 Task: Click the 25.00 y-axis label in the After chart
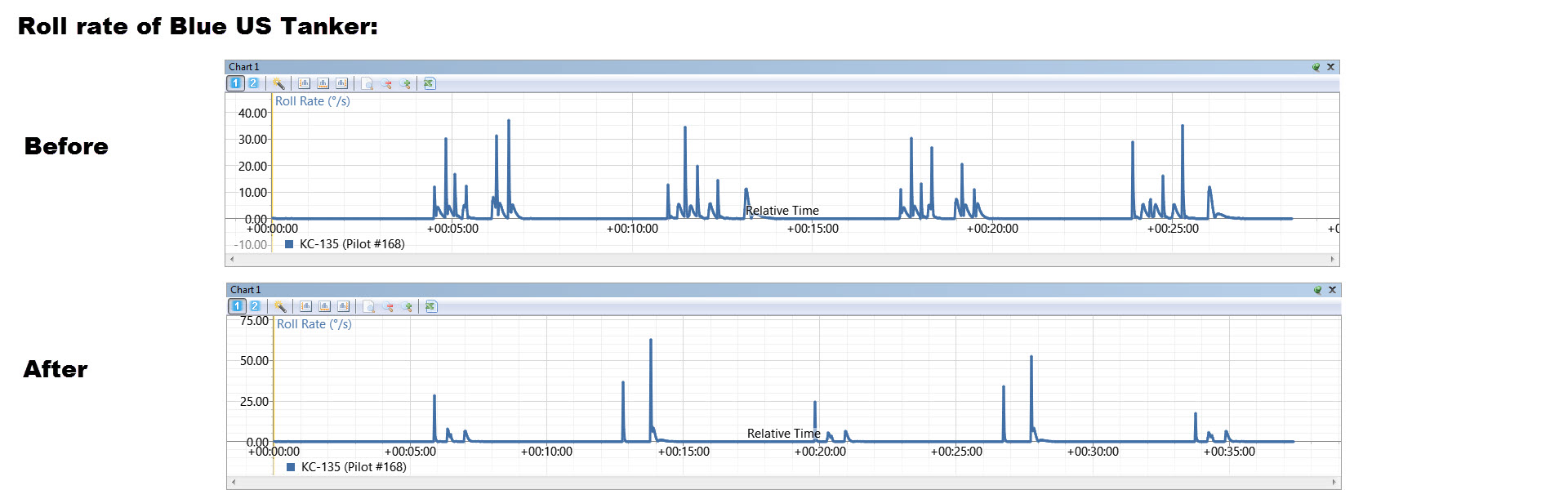pos(254,402)
